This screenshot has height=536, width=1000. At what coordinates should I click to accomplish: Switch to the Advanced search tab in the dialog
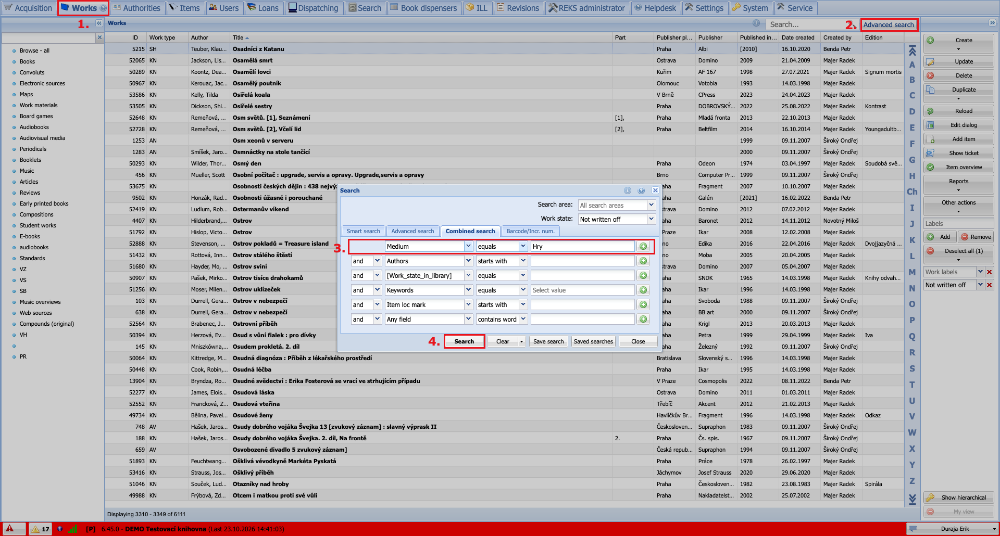click(412, 230)
